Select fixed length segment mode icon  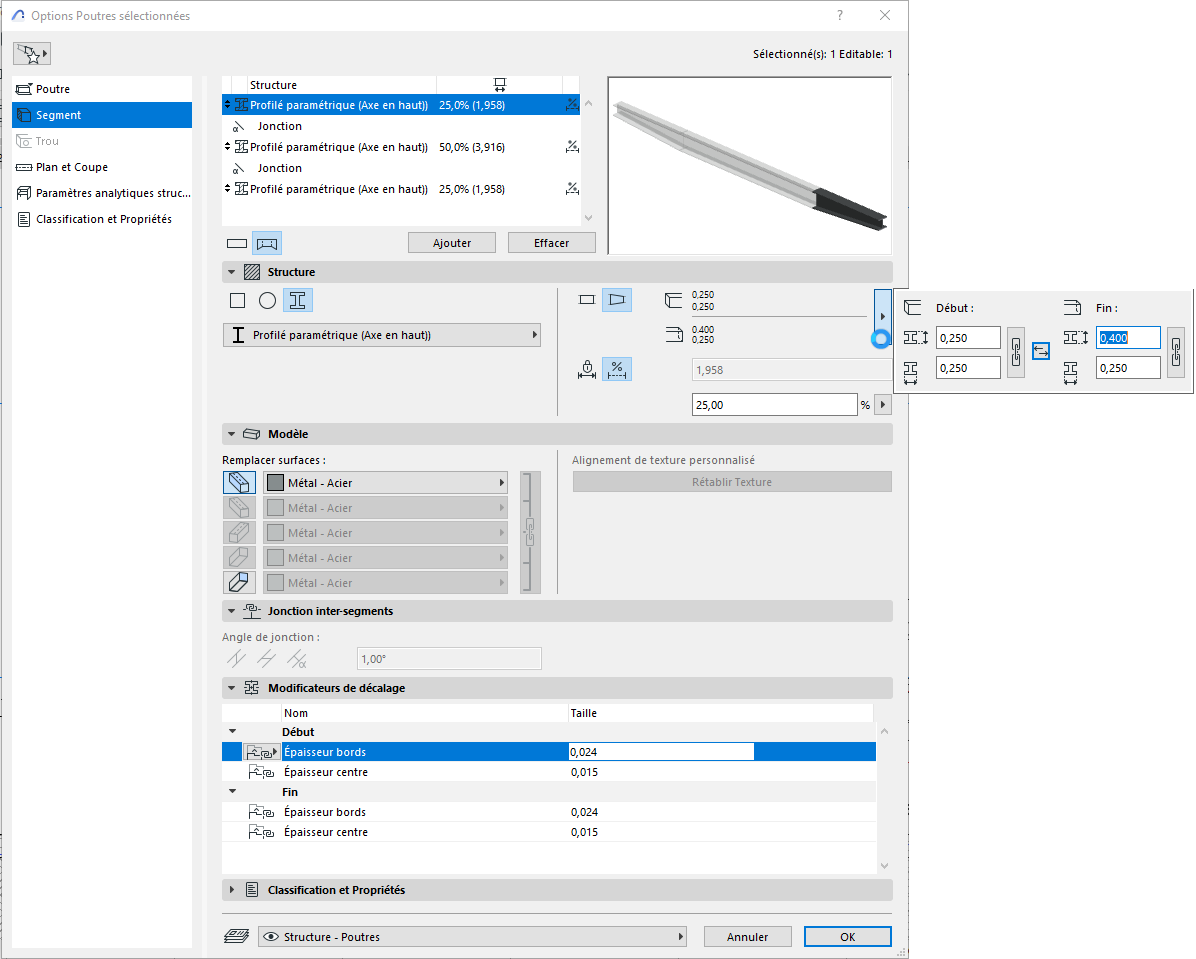coord(587,369)
